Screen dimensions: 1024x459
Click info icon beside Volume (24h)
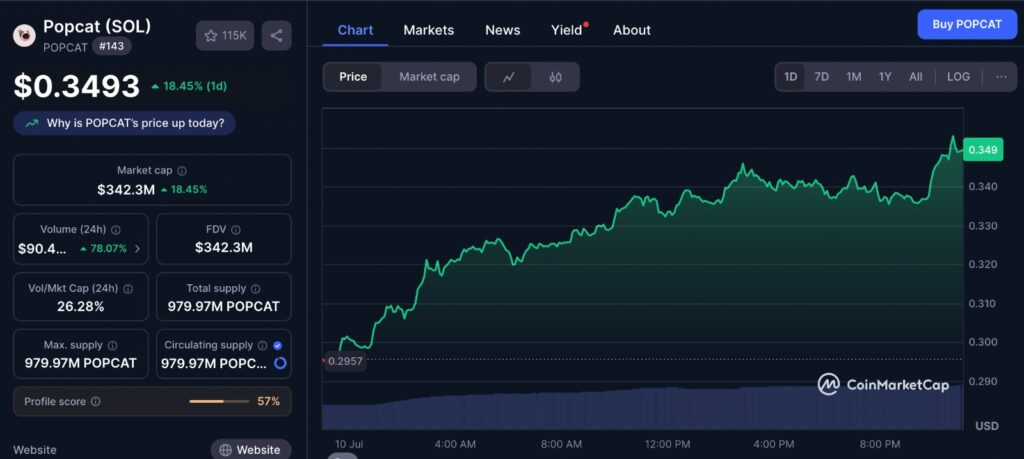pos(116,230)
